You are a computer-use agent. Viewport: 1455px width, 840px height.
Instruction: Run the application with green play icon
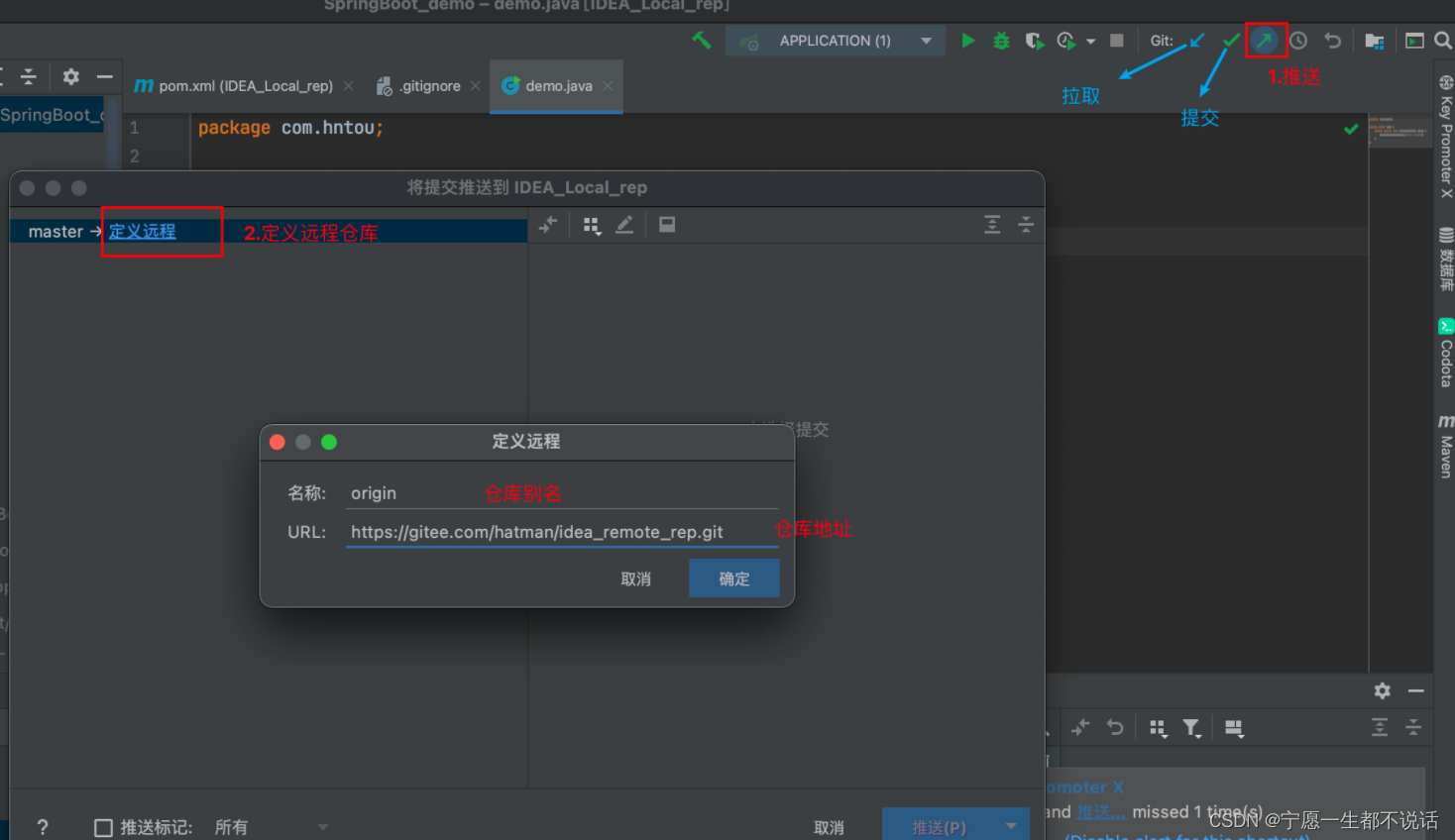coord(968,41)
